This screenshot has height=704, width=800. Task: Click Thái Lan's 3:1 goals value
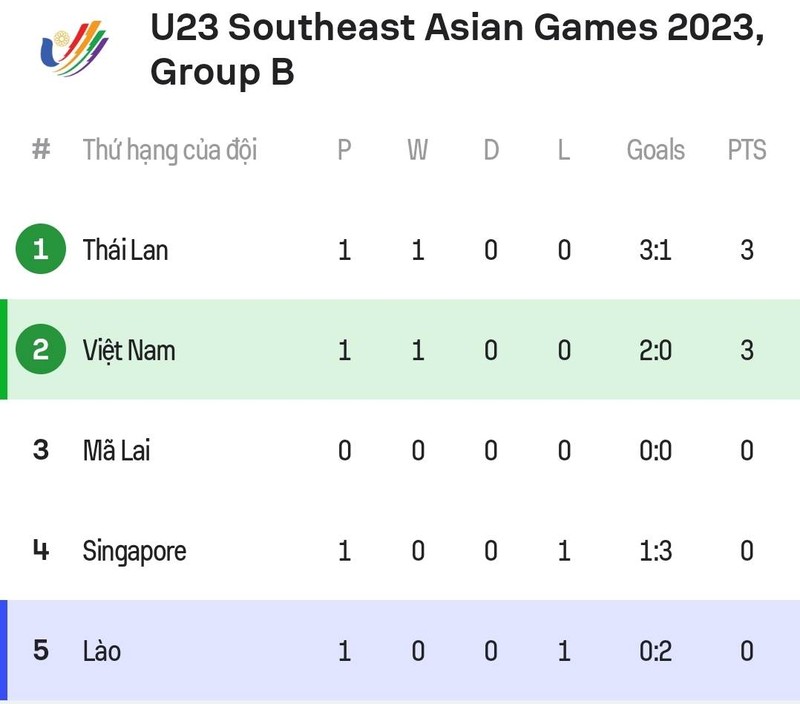[656, 250]
